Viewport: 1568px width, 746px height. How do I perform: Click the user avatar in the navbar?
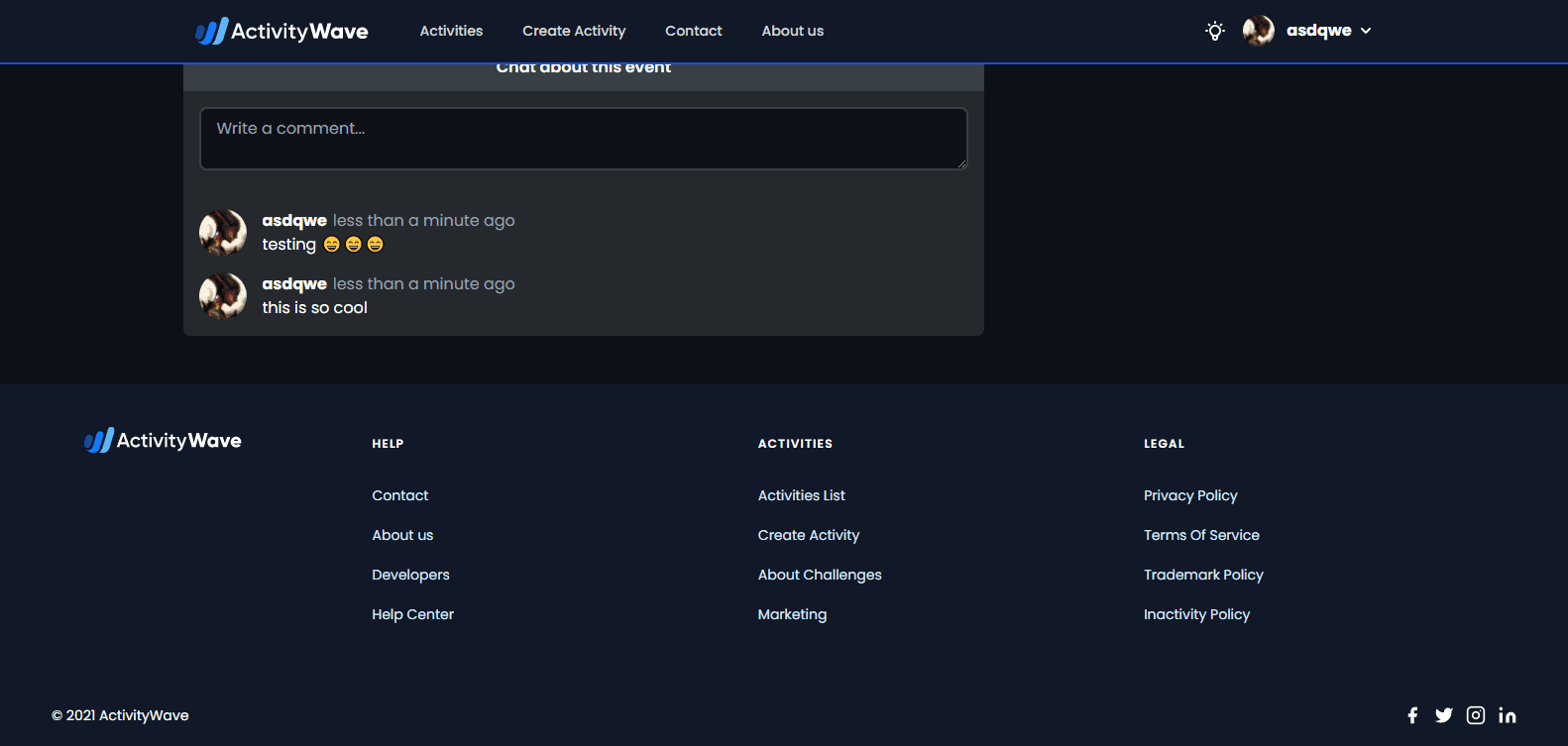[x=1258, y=31]
